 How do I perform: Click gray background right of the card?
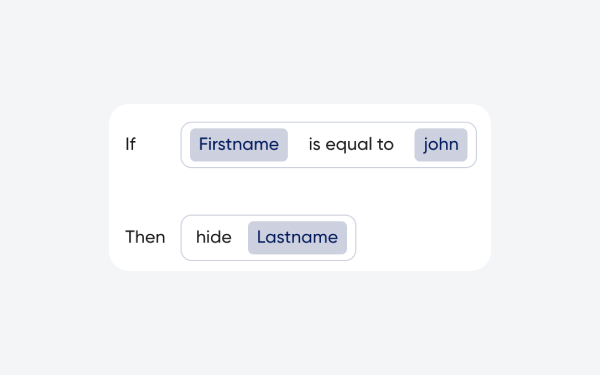[x=546, y=188]
